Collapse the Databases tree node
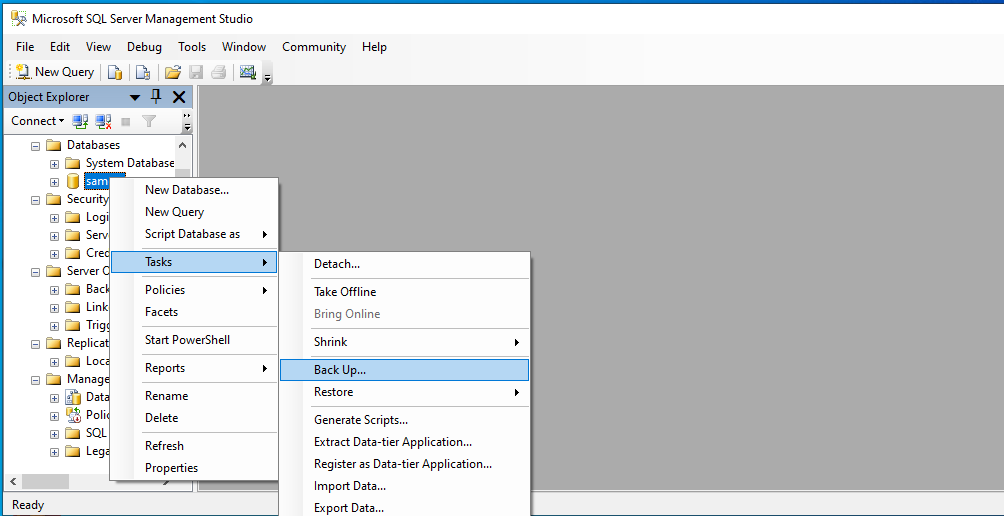Viewport: 1004px width, 516px height. [x=35, y=146]
